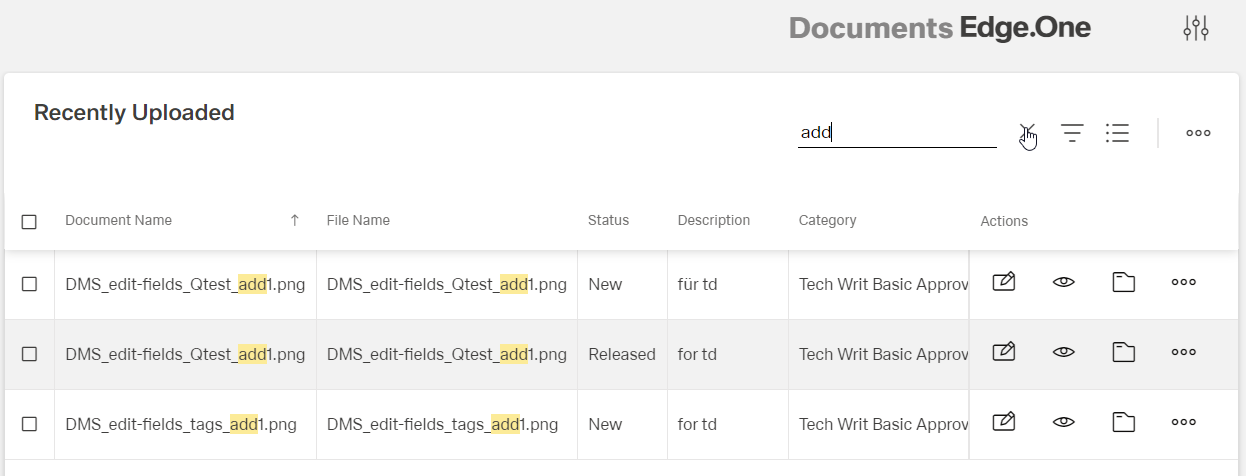Edit the DMS_edit-fields_tags_add1.png document
The image size is (1246, 476).
point(1003,423)
